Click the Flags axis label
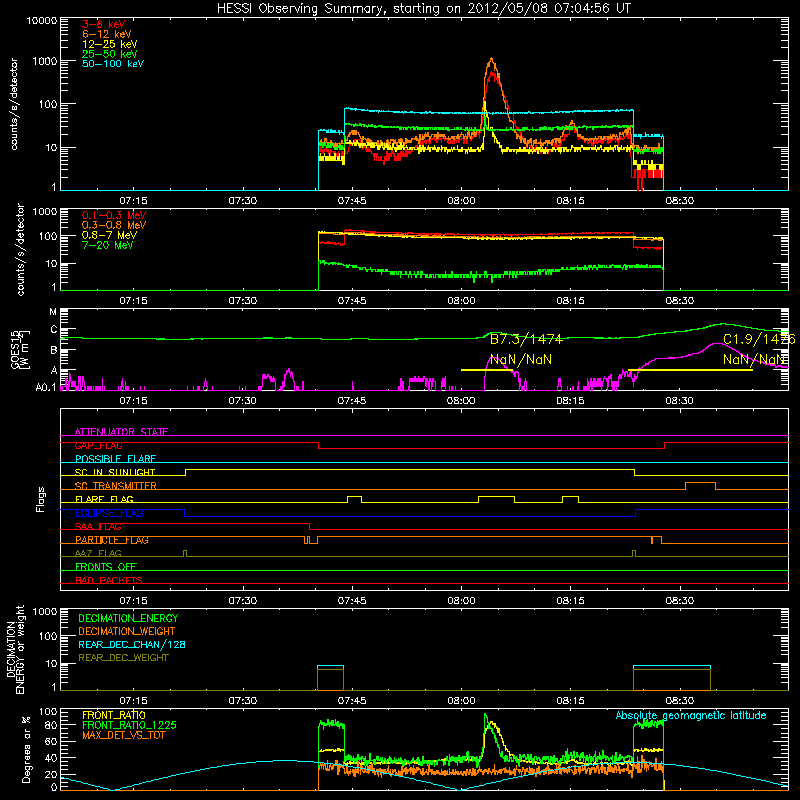Image resolution: width=800 pixels, height=800 pixels. tap(41, 499)
